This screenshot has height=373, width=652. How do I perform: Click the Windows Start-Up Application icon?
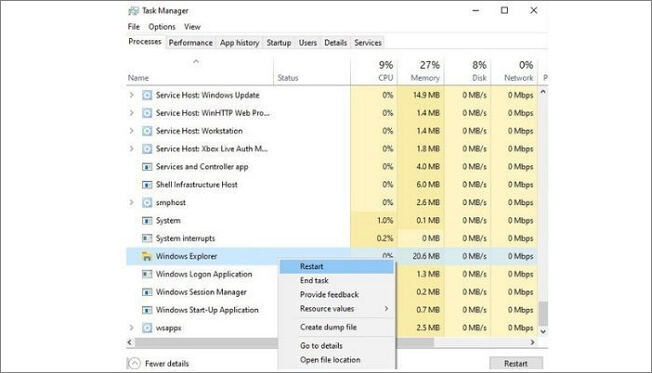(x=147, y=310)
